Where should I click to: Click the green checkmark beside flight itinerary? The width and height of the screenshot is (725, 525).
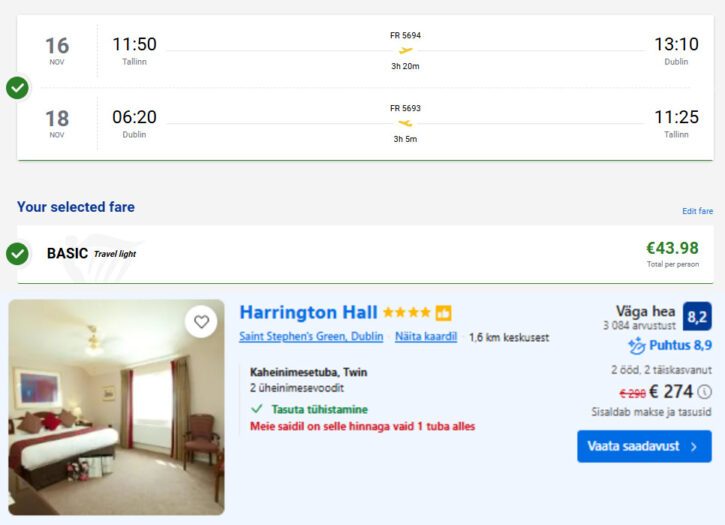(17, 88)
